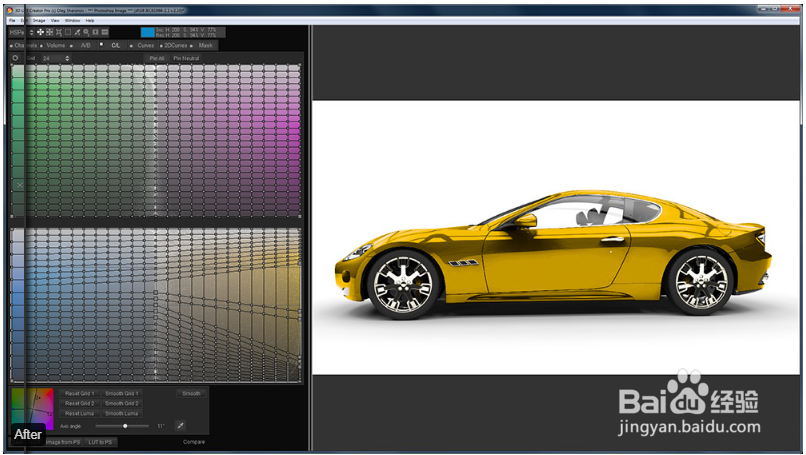Open the View menu
The width and height of the screenshot is (806, 455).
click(x=55, y=21)
